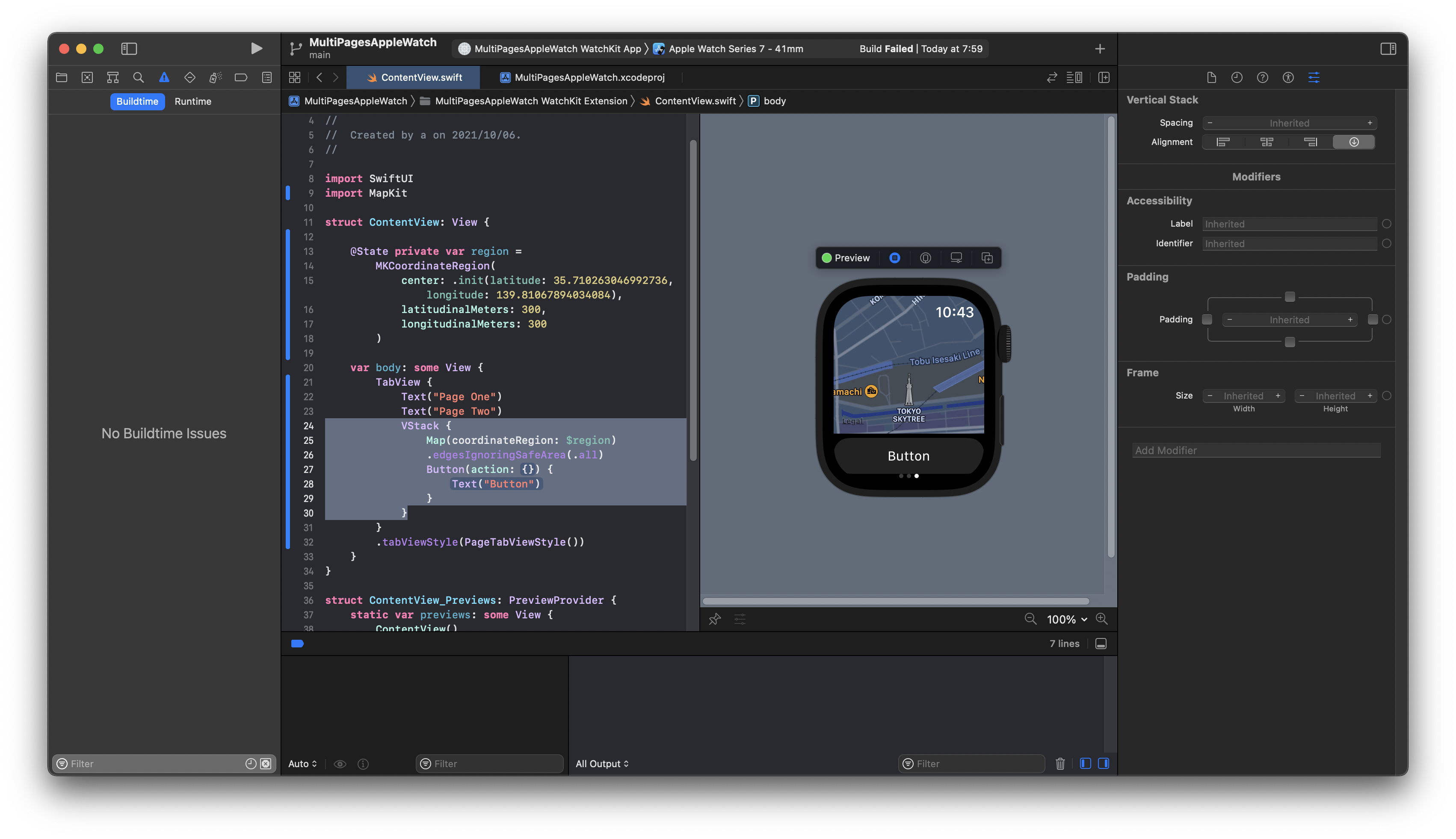Preview on device icon
Screen dimensions: 1456x839
pyautogui.click(x=956, y=257)
